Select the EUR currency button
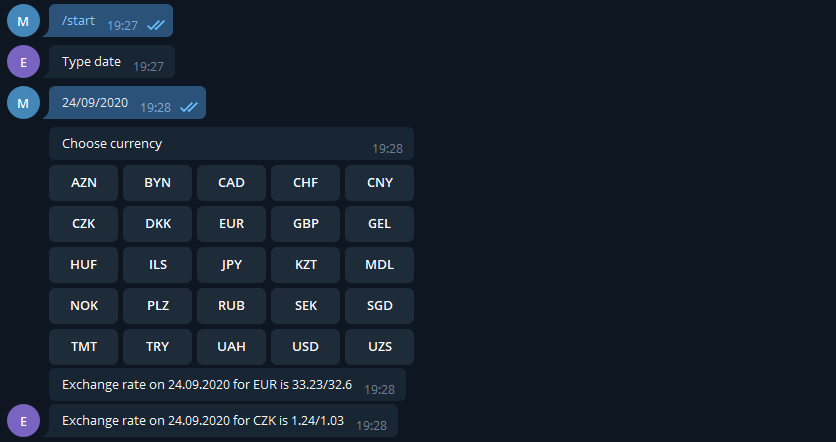The height and width of the screenshot is (442, 836). coord(231,224)
